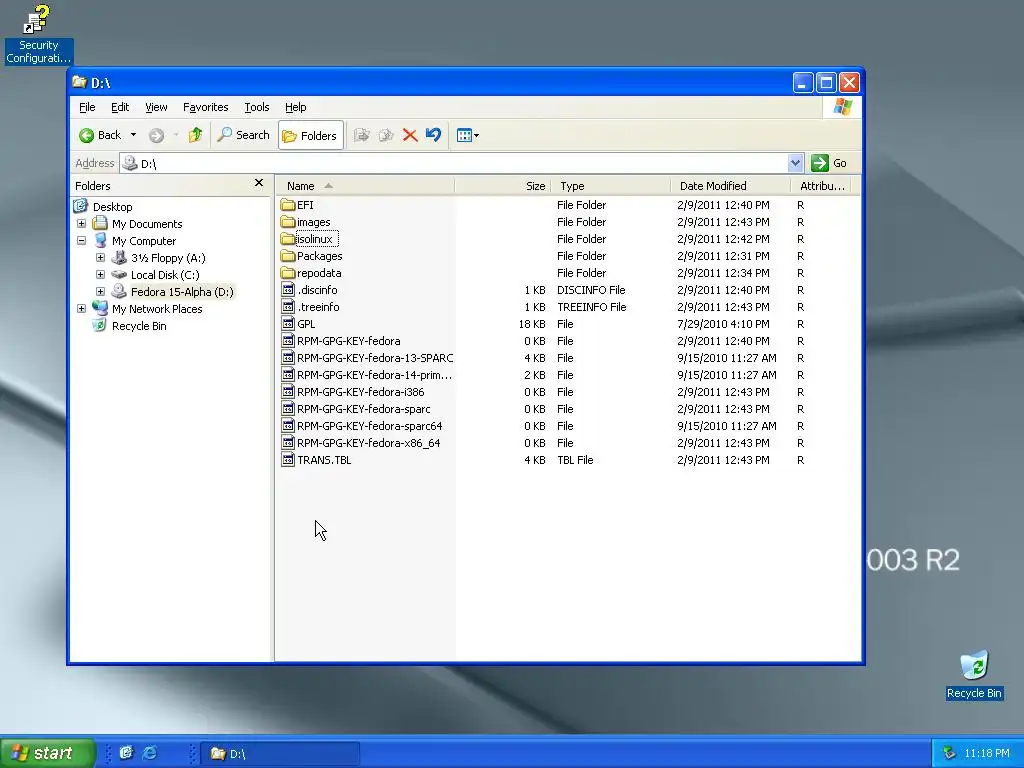The width and height of the screenshot is (1024, 768).
Task: Select the .discinfo file icon
Action: click(288, 290)
